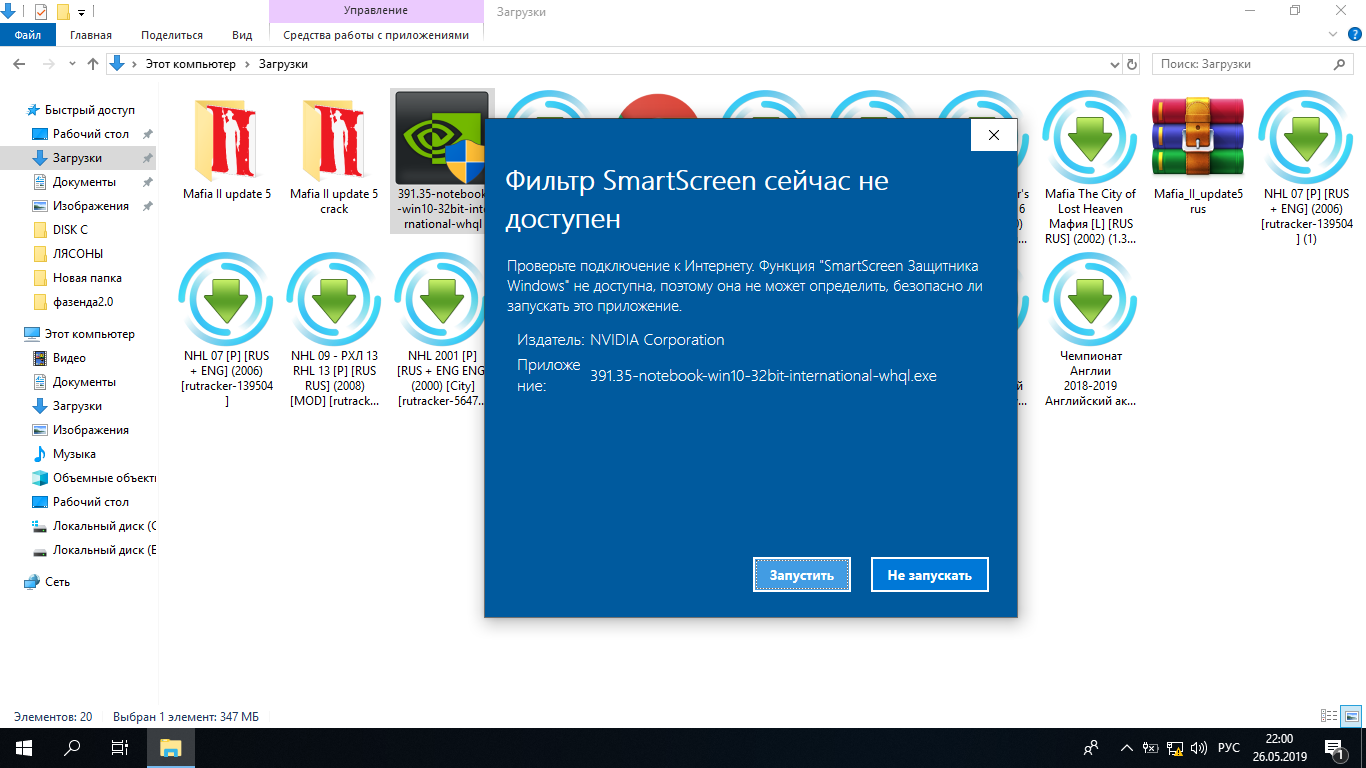Select Mafia The City of Lost Heaven torrent
Screen dimensions: 1366x768
coord(1090,168)
